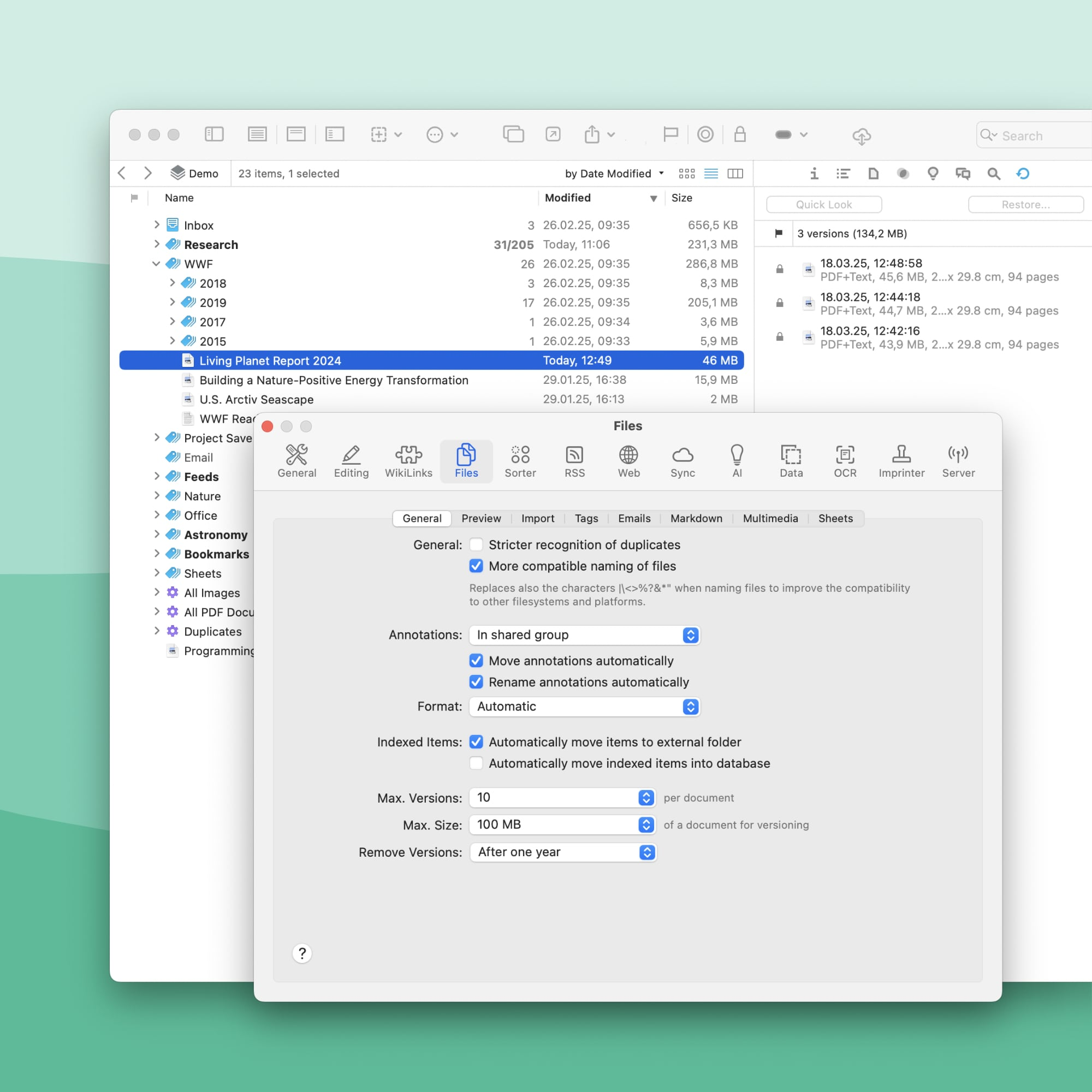This screenshot has height=1092, width=1092.
Task: Click the flag icon in main toolbar
Action: [670, 134]
